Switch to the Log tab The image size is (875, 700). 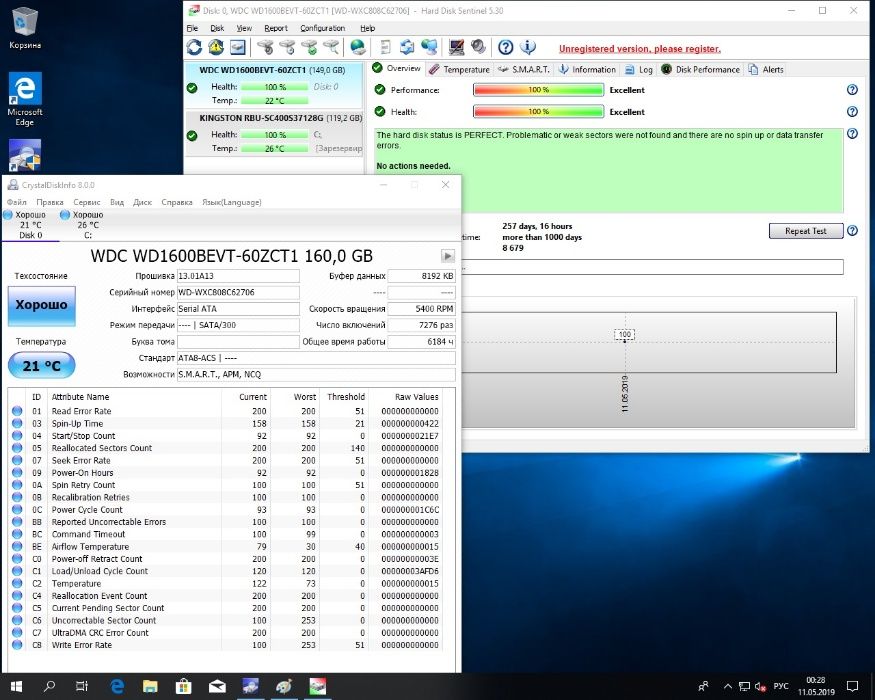pyautogui.click(x=639, y=69)
